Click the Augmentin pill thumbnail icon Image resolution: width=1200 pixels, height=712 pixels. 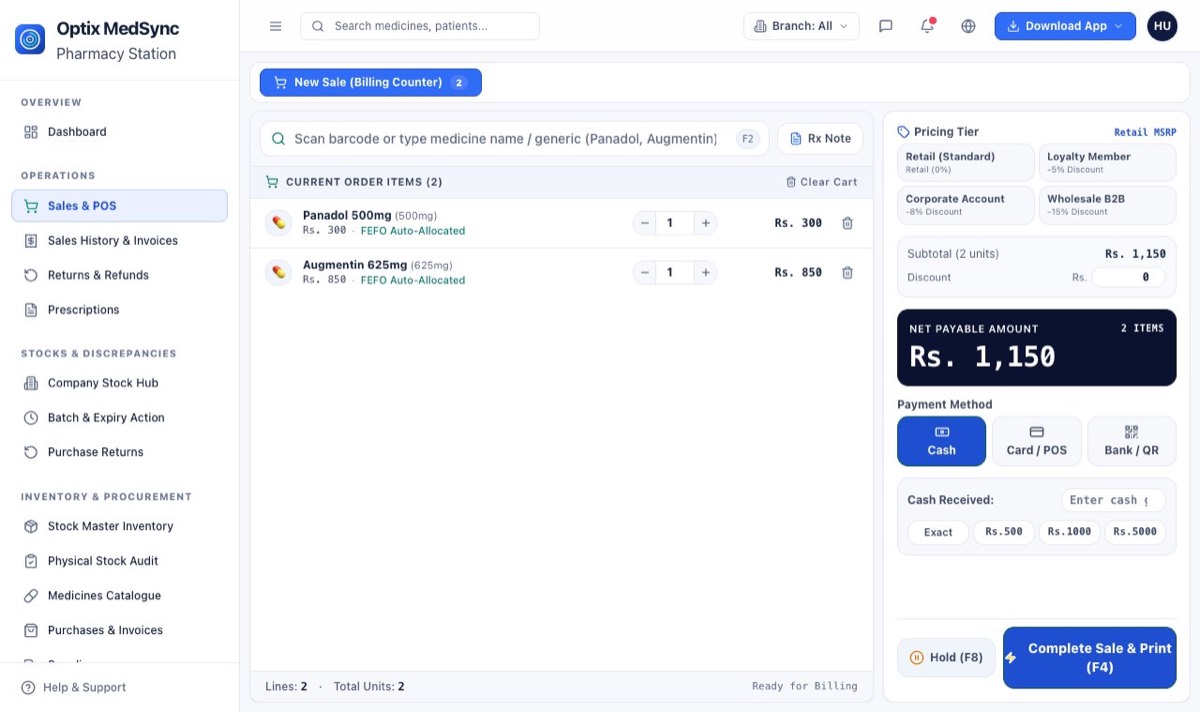point(279,271)
